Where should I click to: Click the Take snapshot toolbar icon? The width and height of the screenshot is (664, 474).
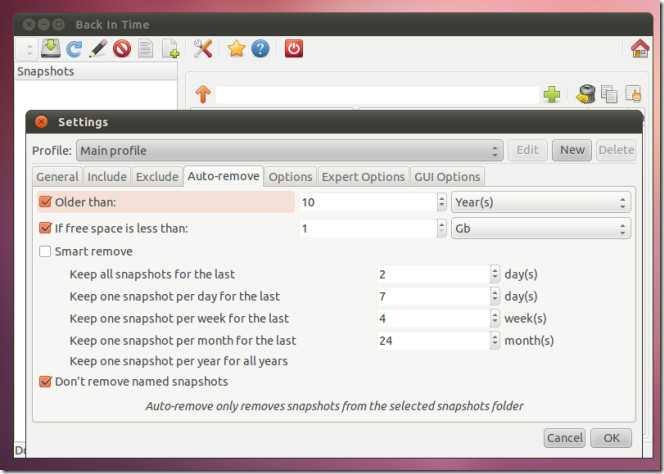(x=50, y=49)
